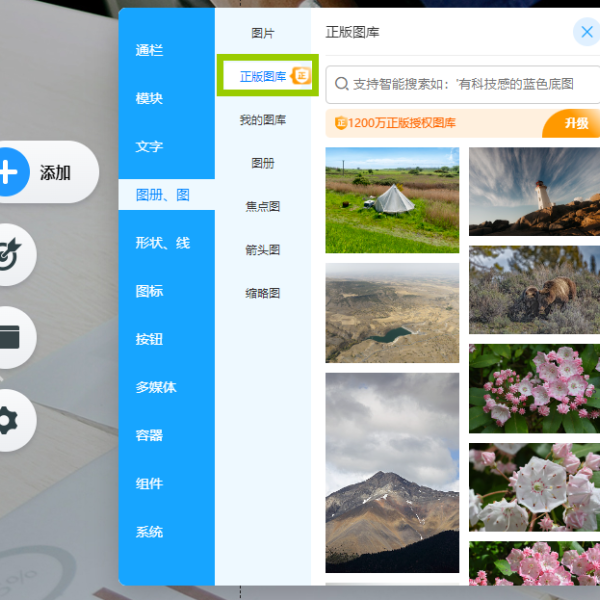The height and width of the screenshot is (600, 600).
Task: Pick the bottom pink flowers photo
Action: point(535,563)
